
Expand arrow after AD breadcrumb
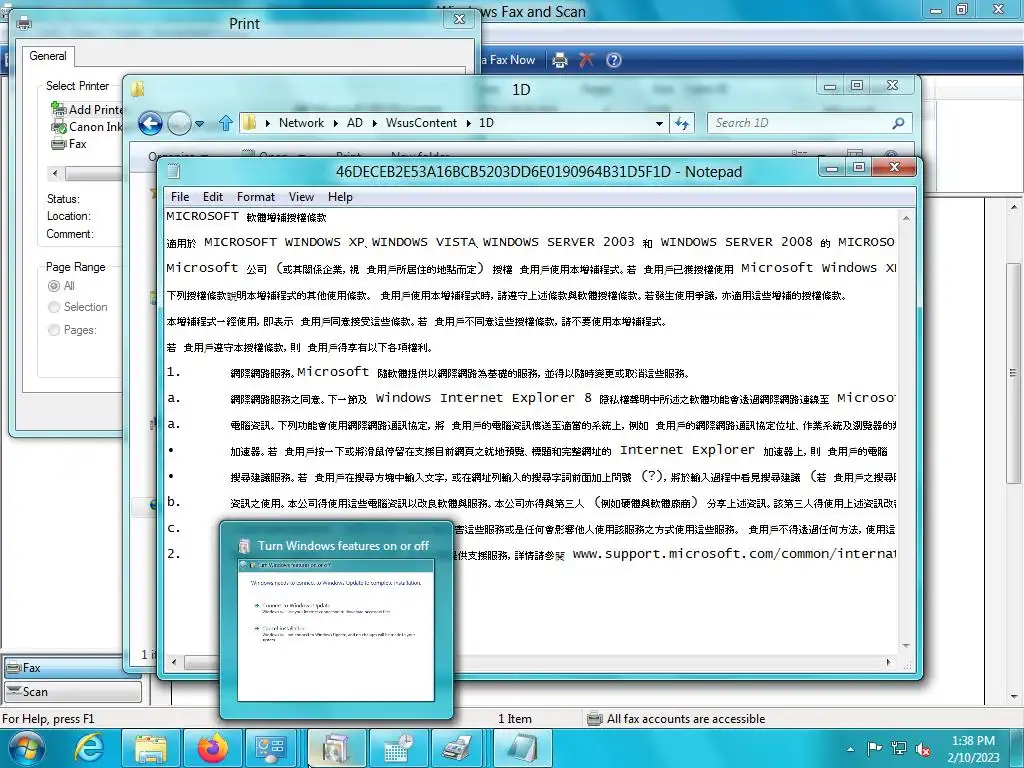pos(374,123)
